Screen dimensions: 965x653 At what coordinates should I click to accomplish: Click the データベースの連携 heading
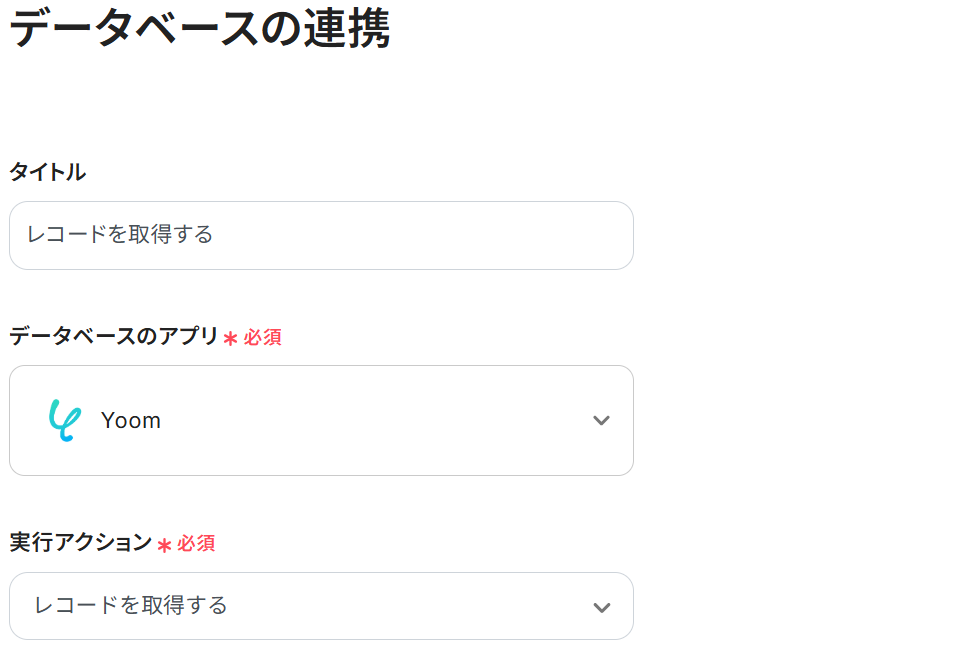click(x=199, y=30)
